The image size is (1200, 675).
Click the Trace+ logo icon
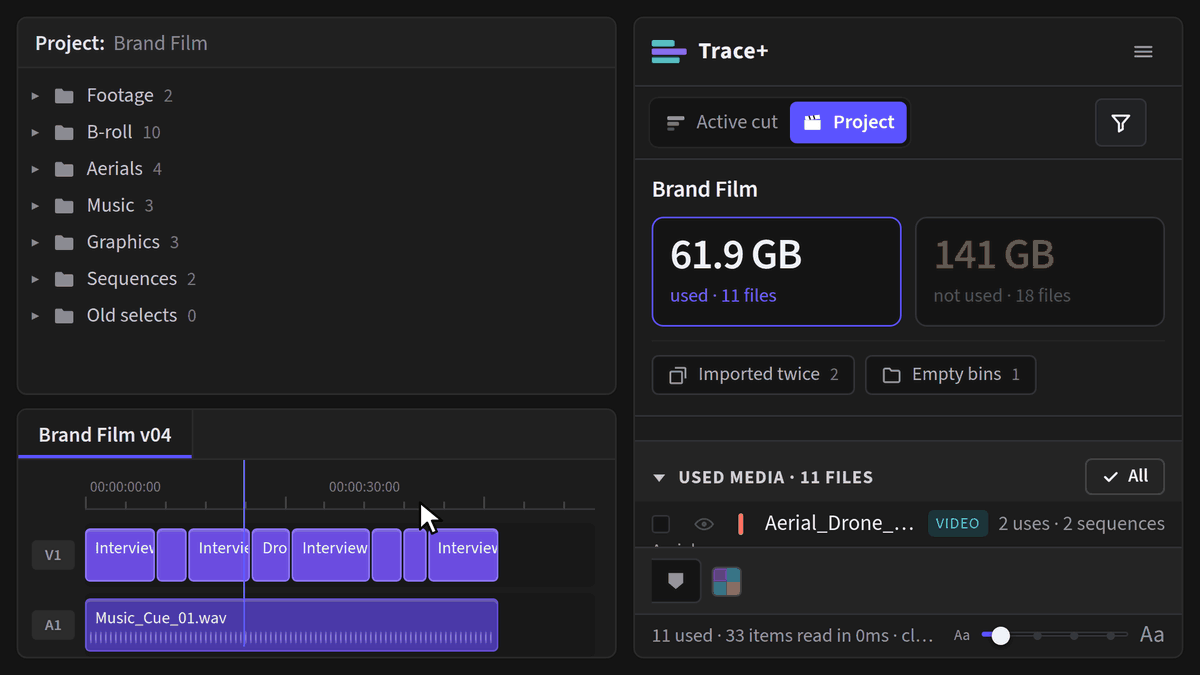(x=668, y=52)
